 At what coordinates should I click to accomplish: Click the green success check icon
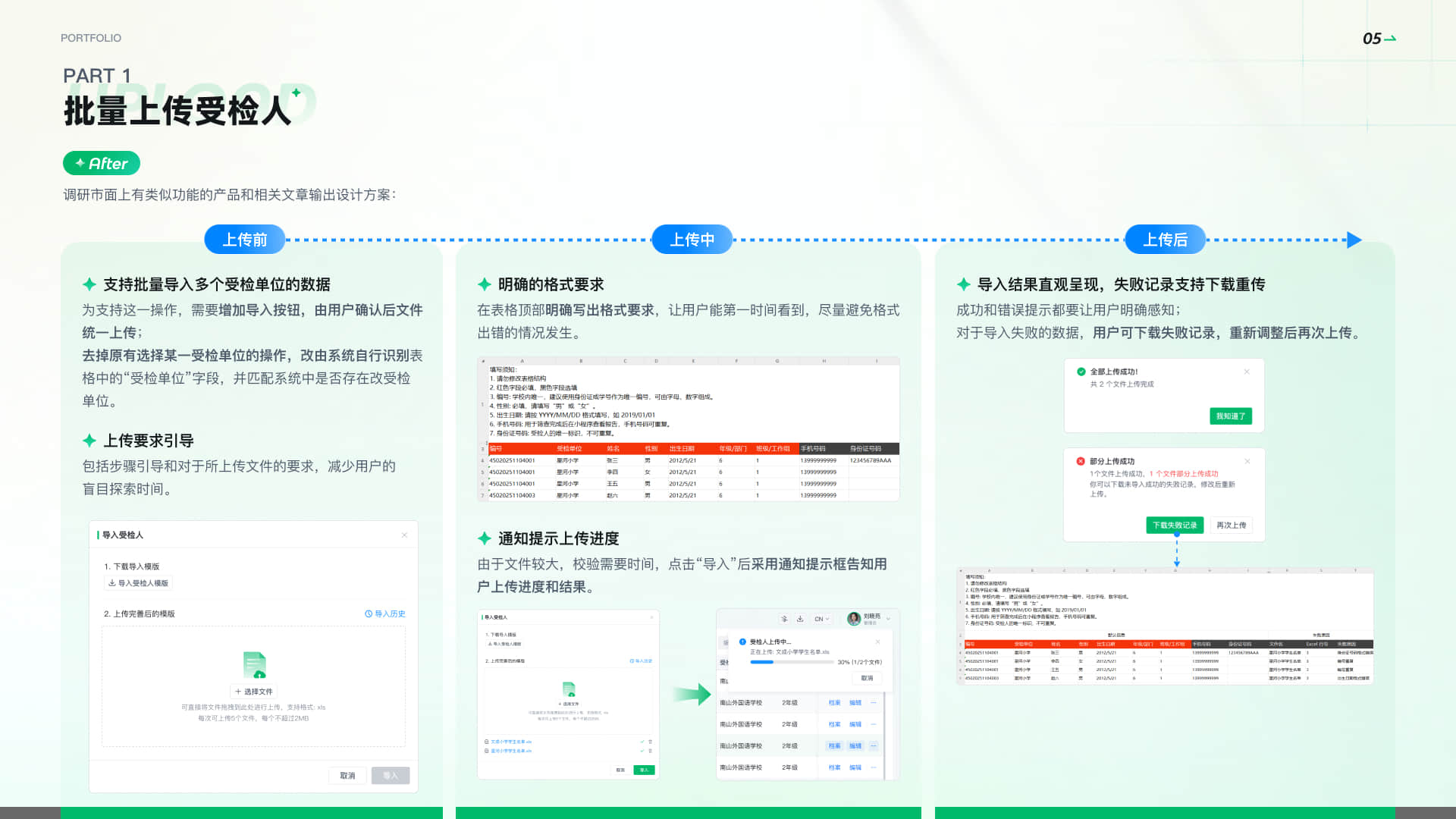1081,372
